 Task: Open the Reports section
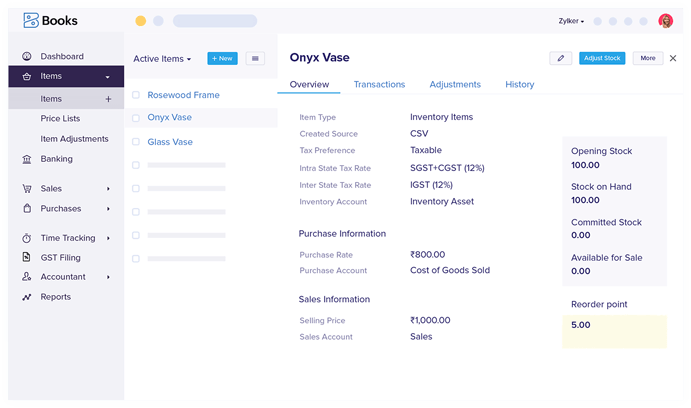pyautogui.click(x=56, y=297)
